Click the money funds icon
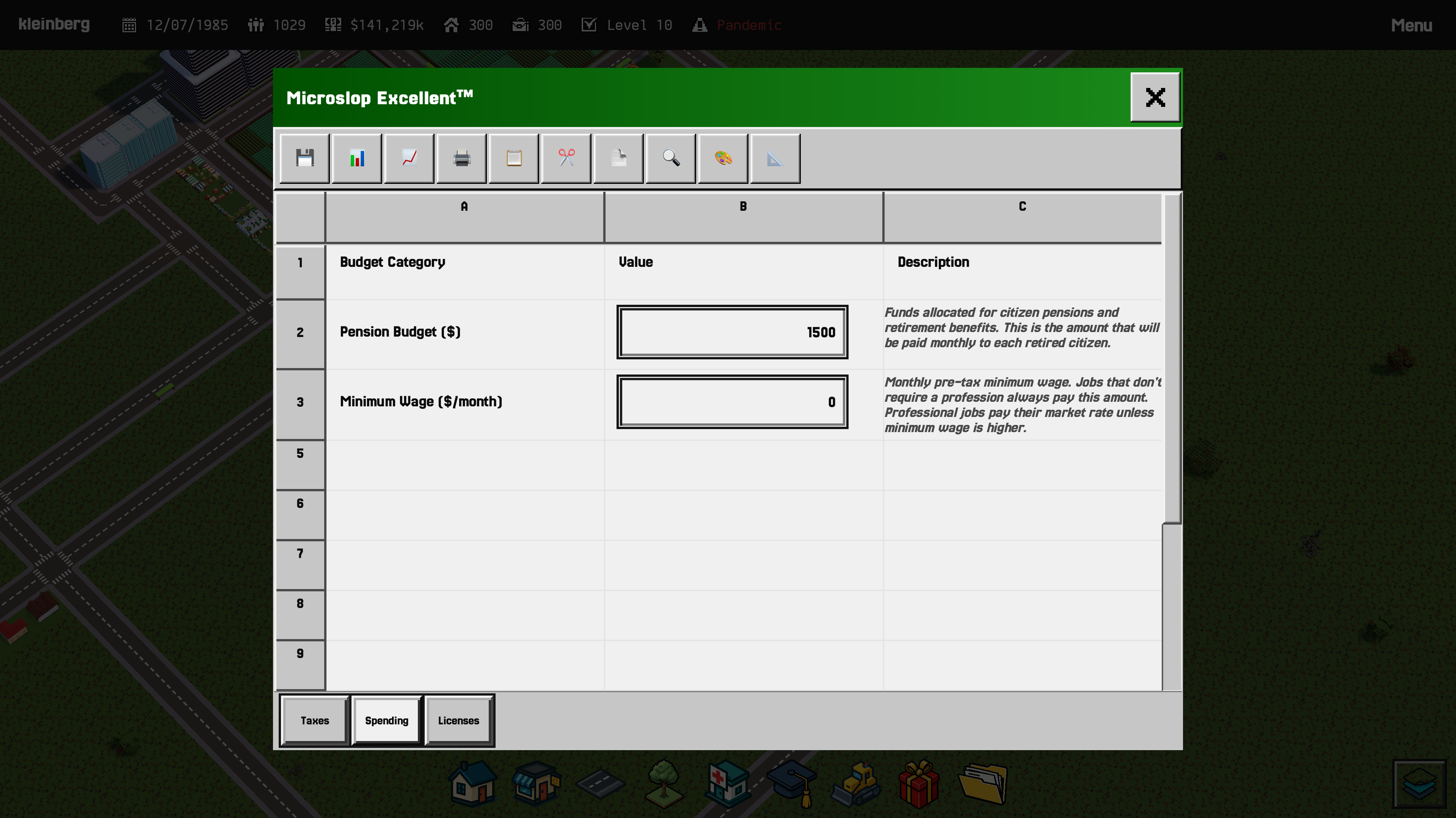Image resolution: width=1456 pixels, height=818 pixels. pos(333,25)
